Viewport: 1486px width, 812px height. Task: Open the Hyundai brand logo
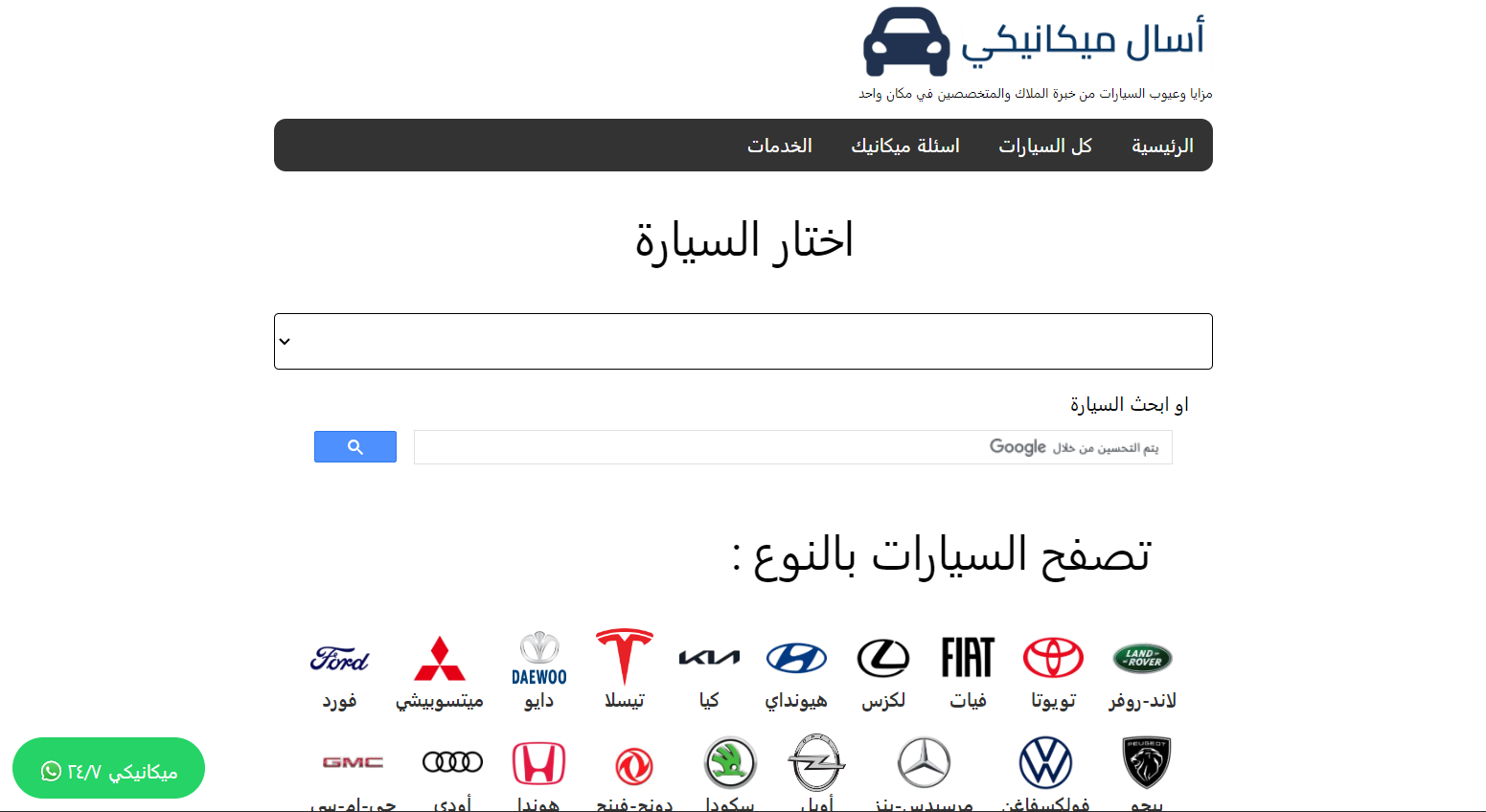pyautogui.click(x=796, y=658)
